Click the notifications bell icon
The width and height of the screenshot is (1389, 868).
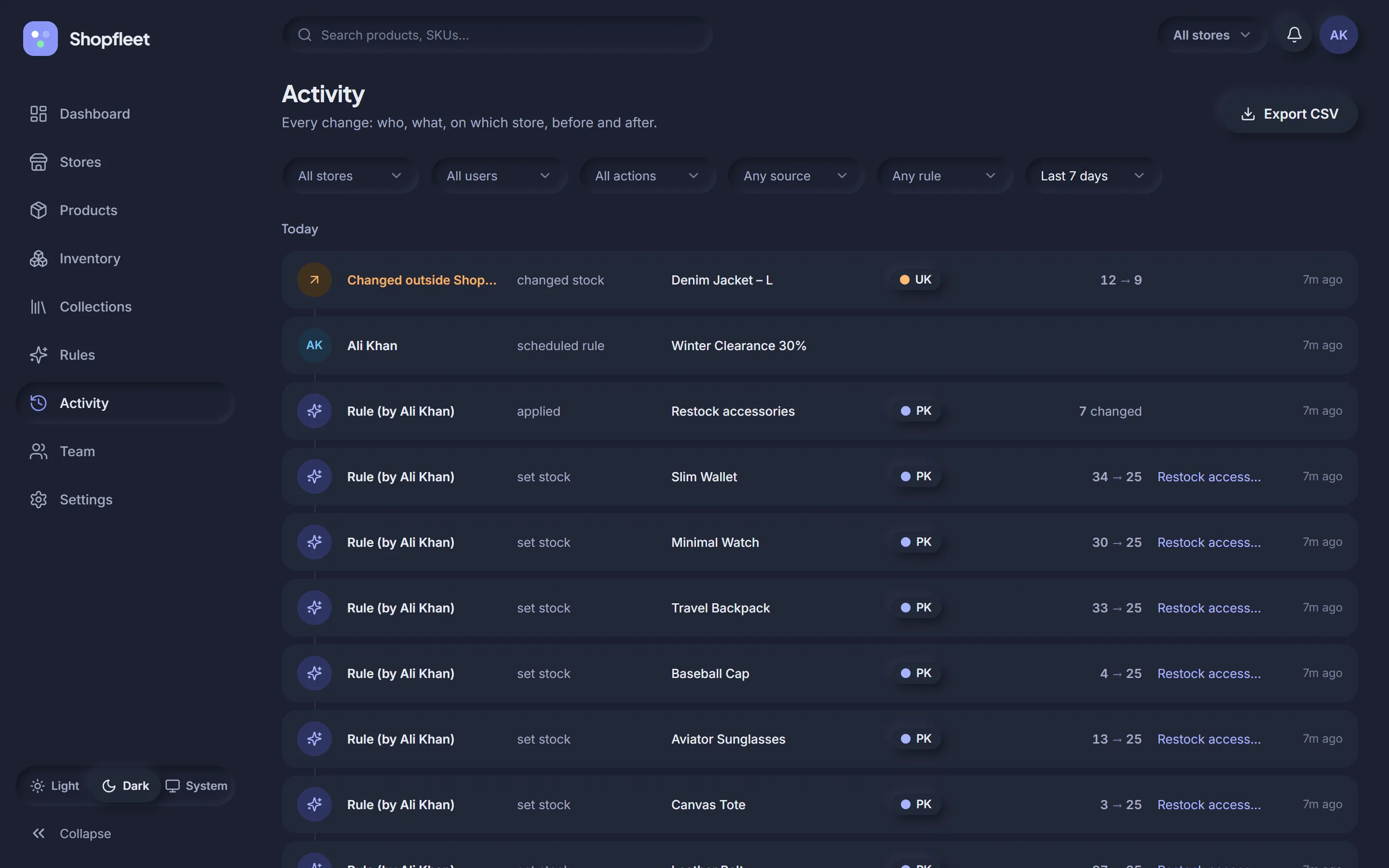[1294, 35]
